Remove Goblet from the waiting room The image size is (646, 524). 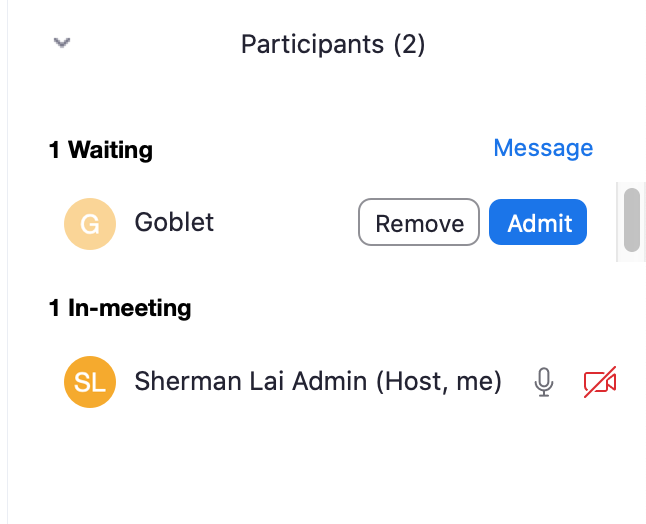[419, 223]
